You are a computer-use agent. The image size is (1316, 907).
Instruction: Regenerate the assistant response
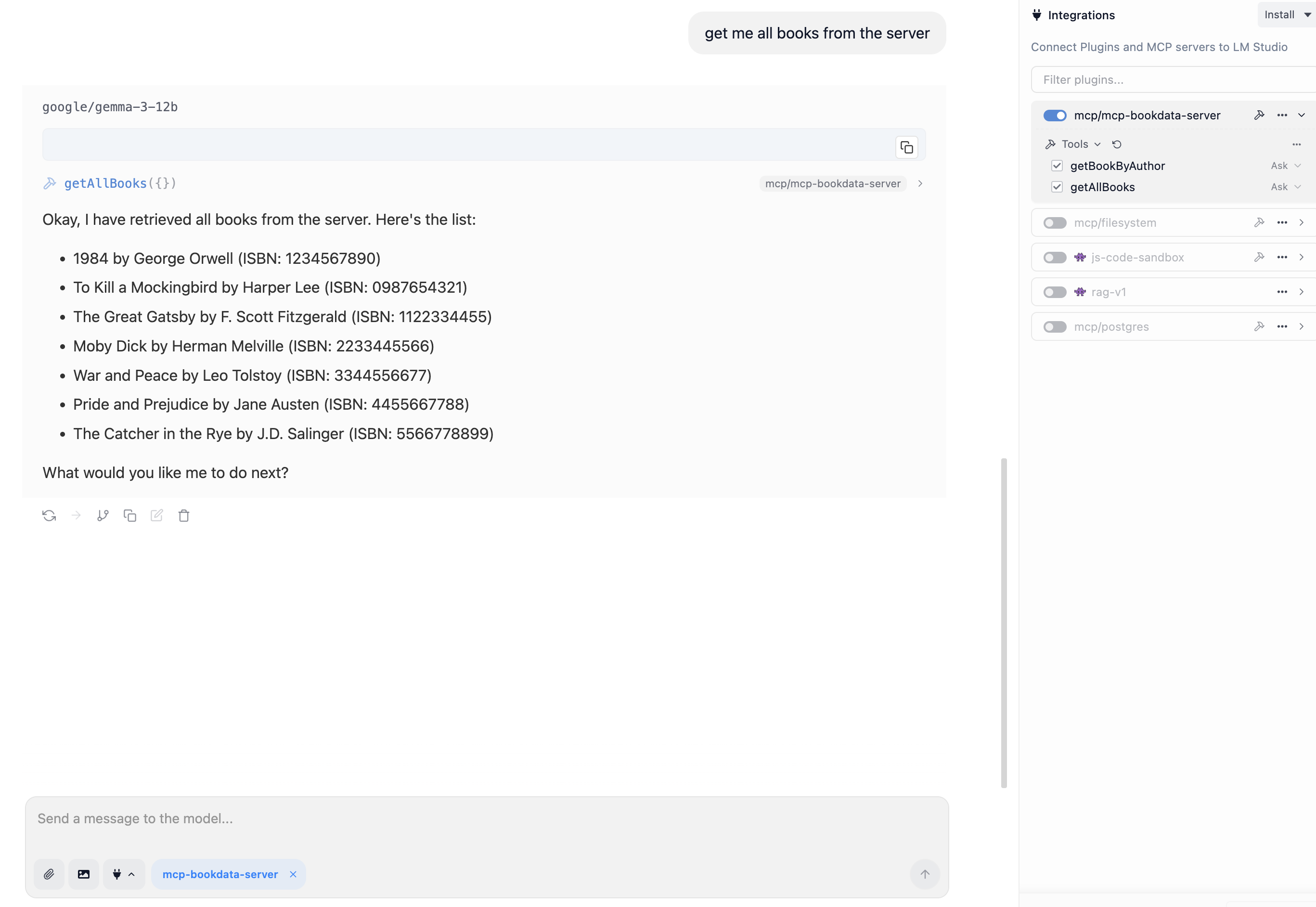pos(50,516)
